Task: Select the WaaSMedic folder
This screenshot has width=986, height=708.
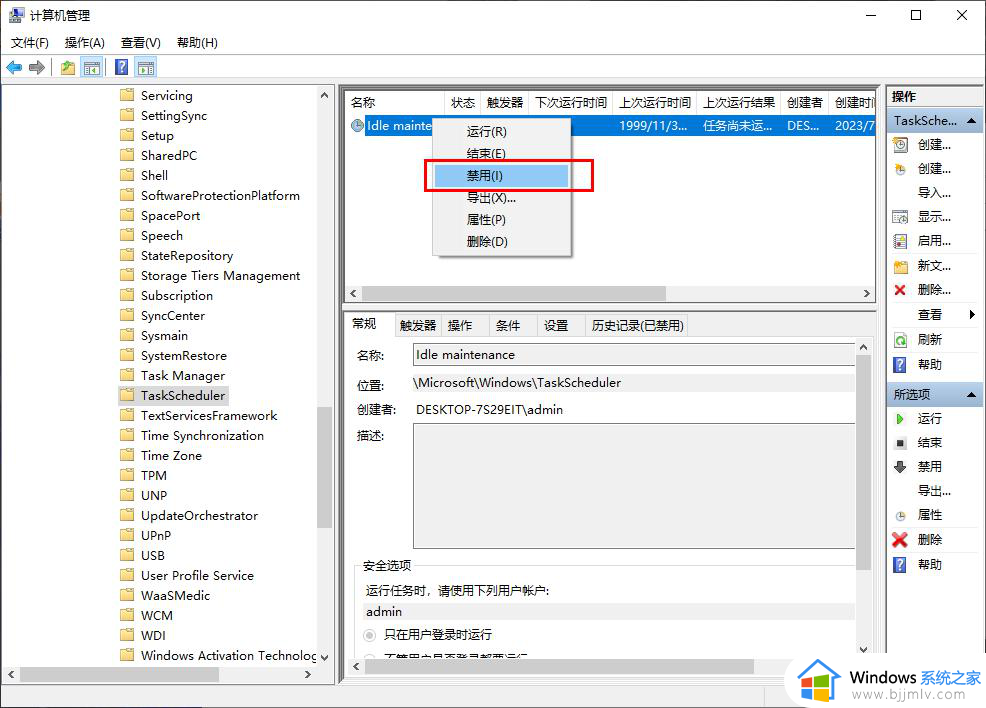Action: tap(175, 595)
